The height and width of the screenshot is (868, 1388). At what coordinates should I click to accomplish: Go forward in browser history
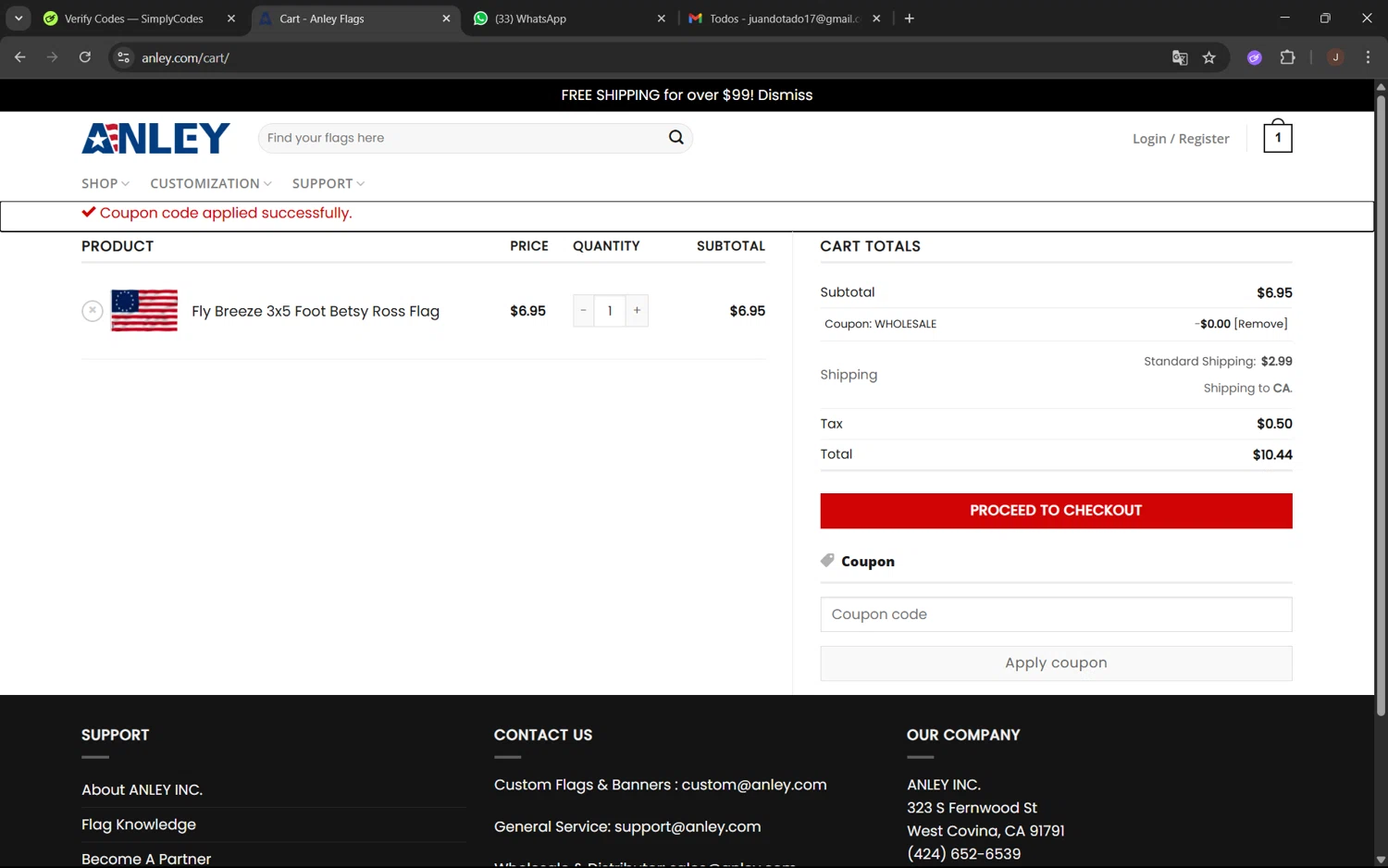[x=52, y=57]
